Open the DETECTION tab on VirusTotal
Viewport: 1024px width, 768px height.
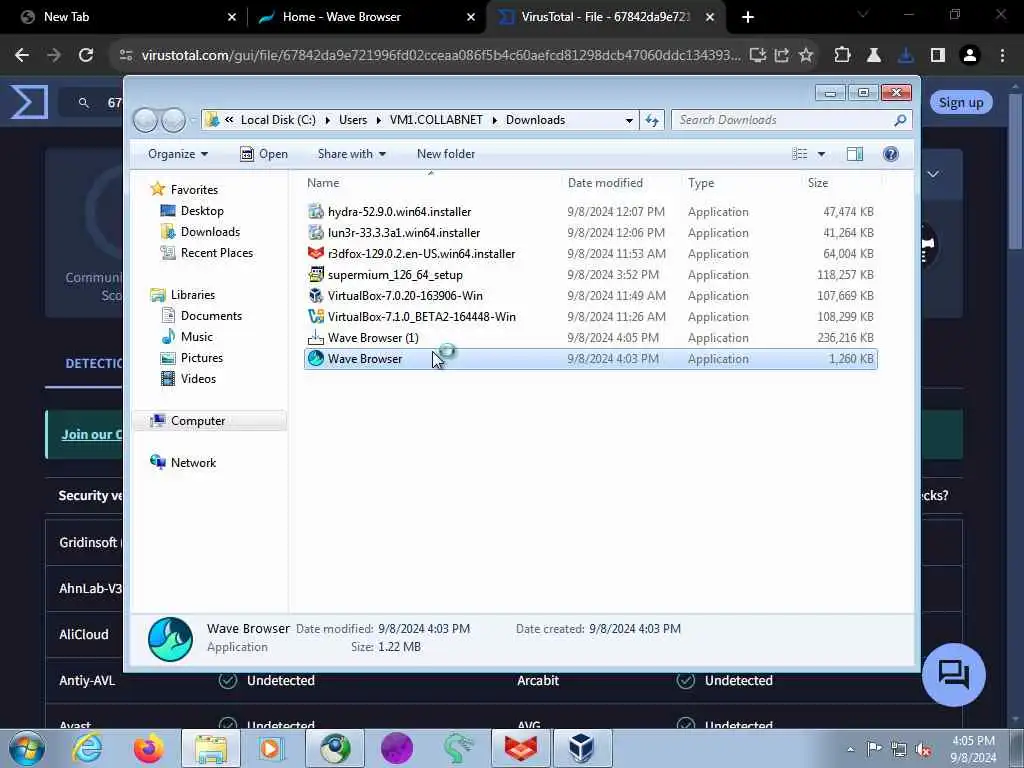pyautogui.click(x=93, y=364)
